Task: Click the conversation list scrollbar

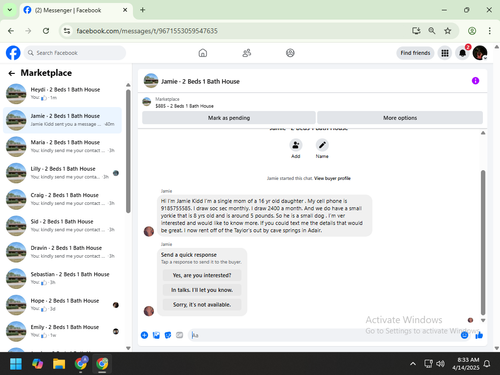Action: click(128, 151)
